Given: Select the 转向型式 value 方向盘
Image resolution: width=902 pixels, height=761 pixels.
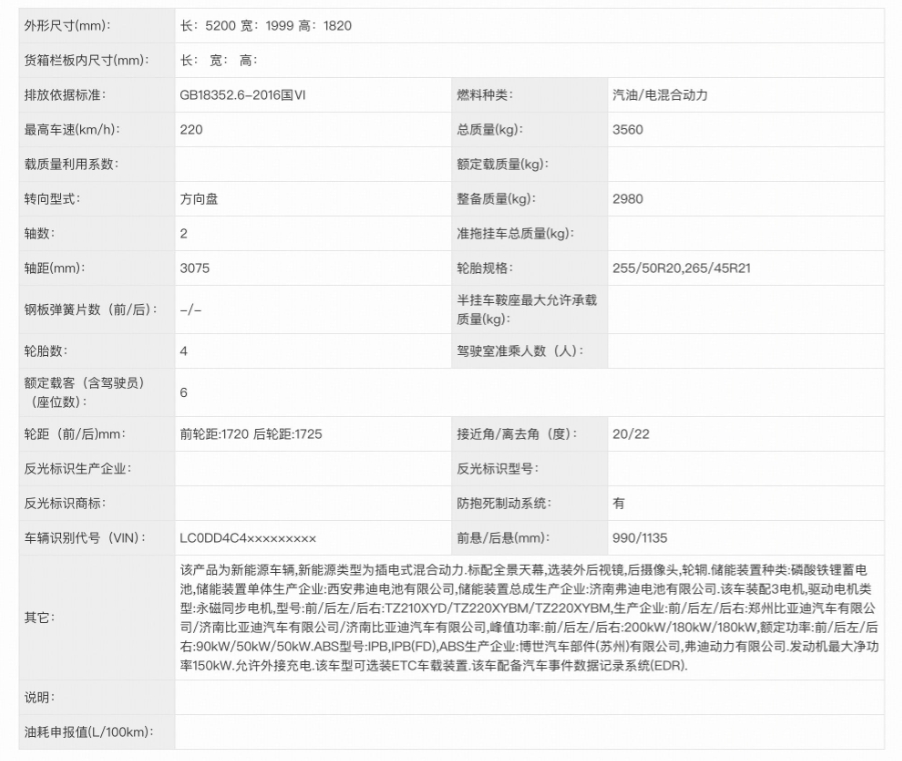Looking at the screenshot, I should [x=199, y=199].
